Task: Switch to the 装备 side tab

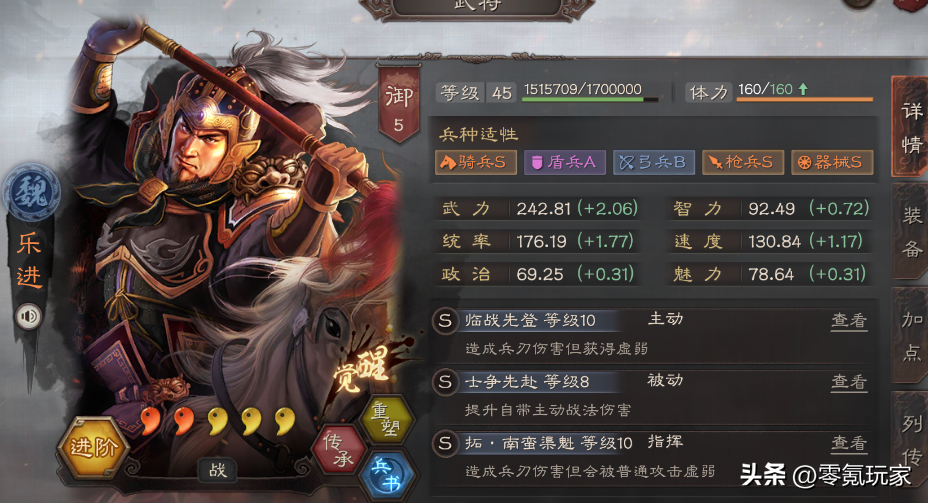Action: tap(911, 231)
